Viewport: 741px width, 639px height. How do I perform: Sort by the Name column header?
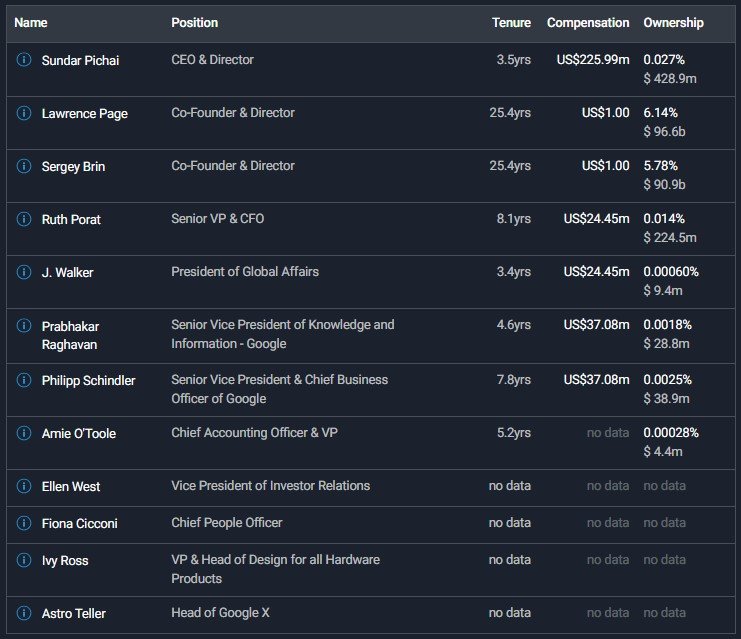point(31,22)
